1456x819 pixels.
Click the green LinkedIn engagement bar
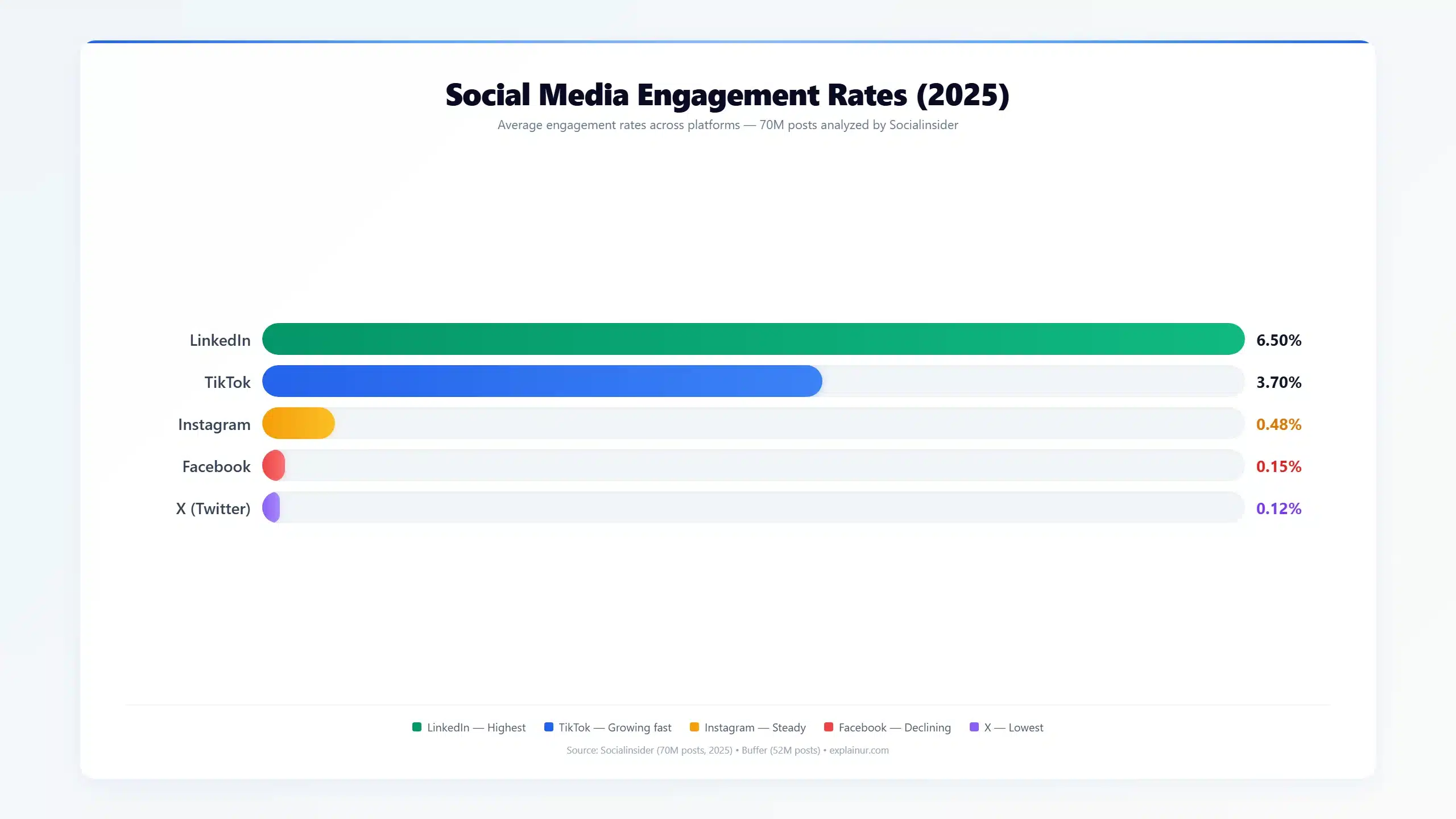pyautogui.click(x=753, y=339)
